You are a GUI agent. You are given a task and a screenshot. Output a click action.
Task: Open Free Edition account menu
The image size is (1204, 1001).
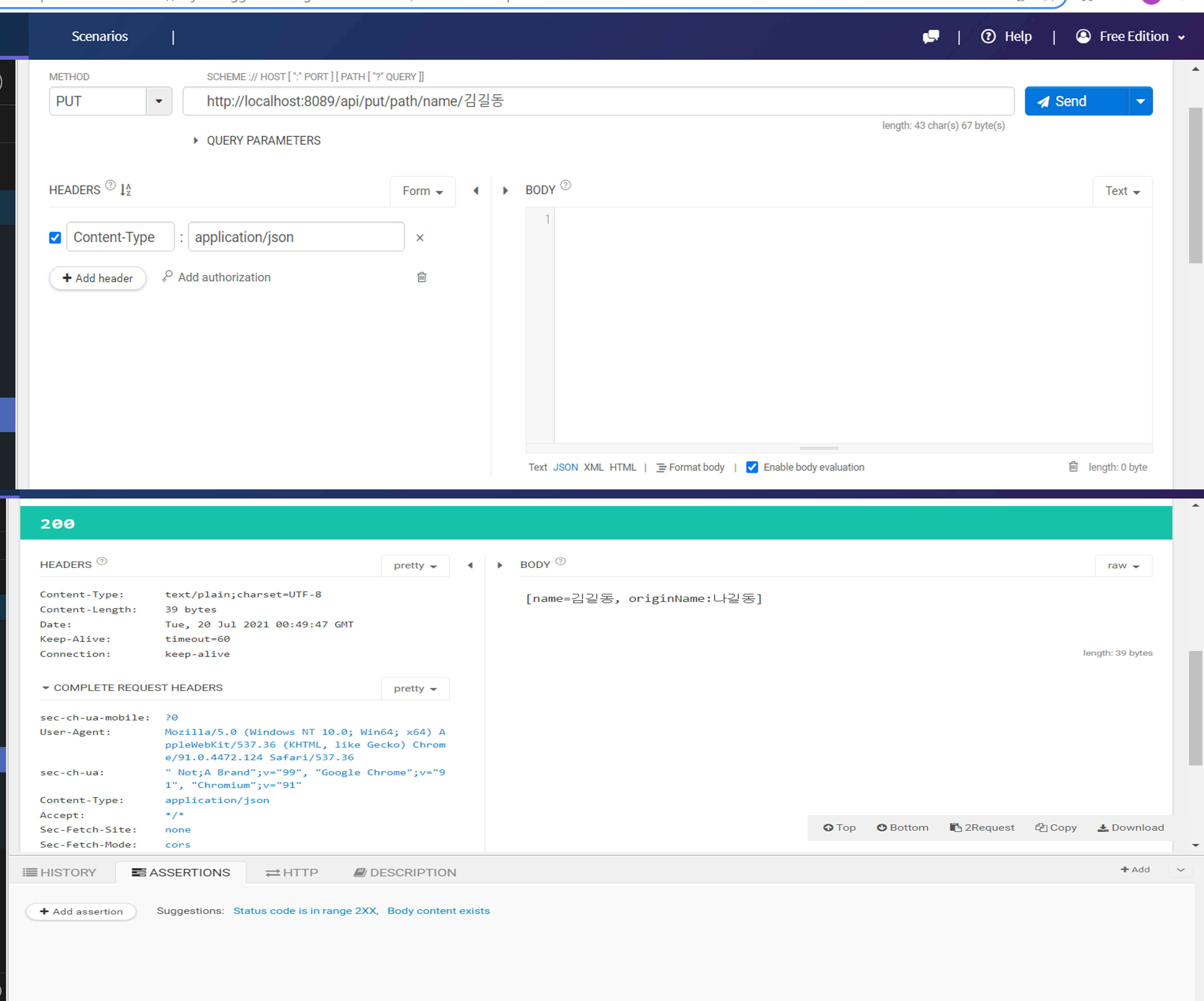(1130, 37)
